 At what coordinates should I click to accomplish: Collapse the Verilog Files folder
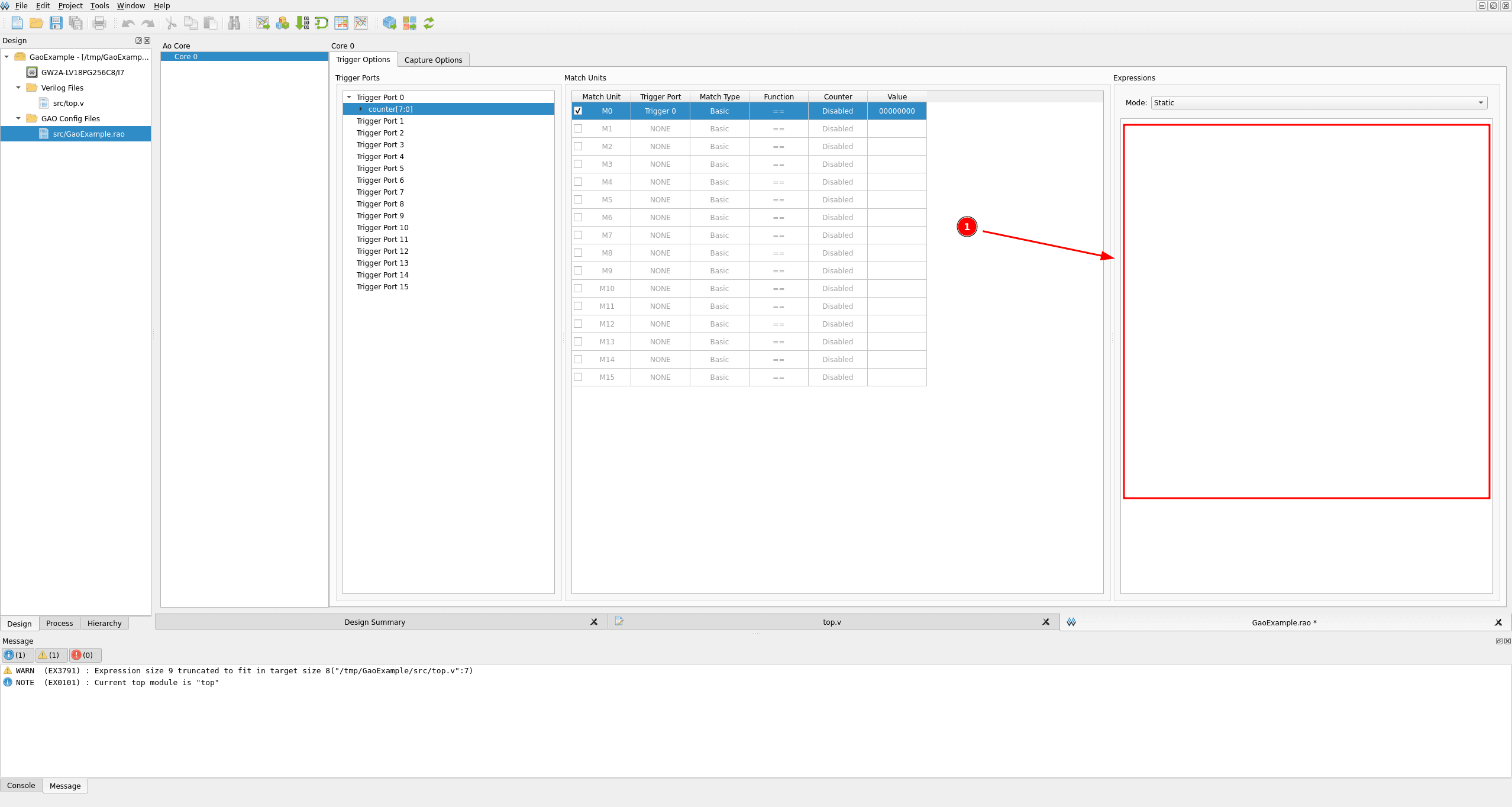(18, 88)
